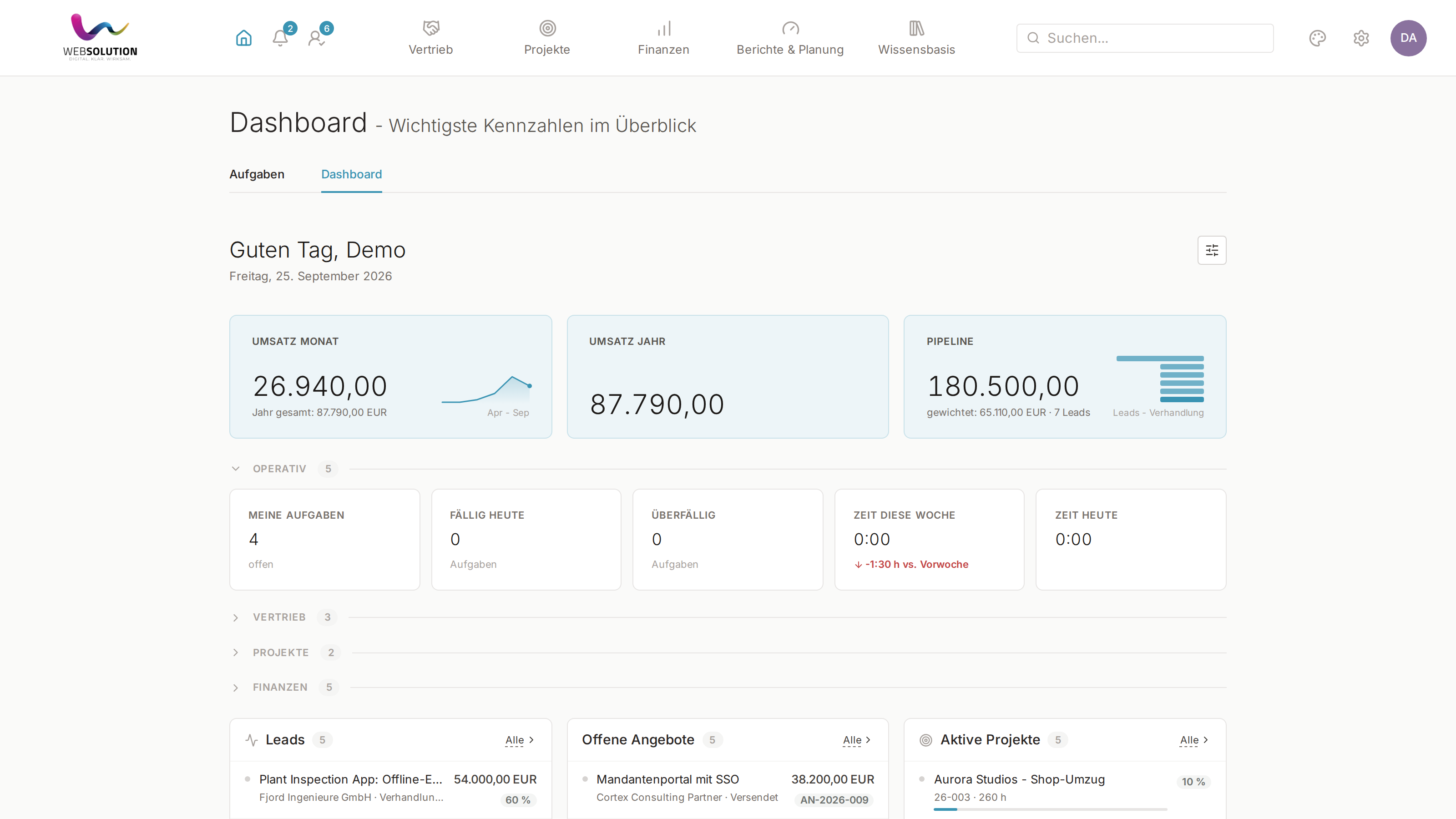Click the Leads pulse icon
1456x819 pixels.
tap(252, 740)
